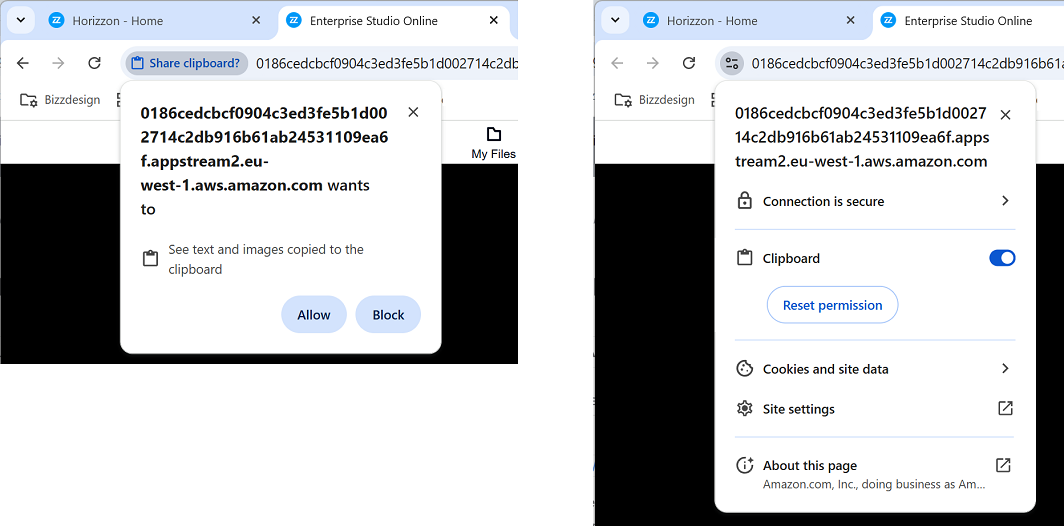Go back in left browser window
The width and height of the screenshot is (1064, 526).
coord(23,63)
